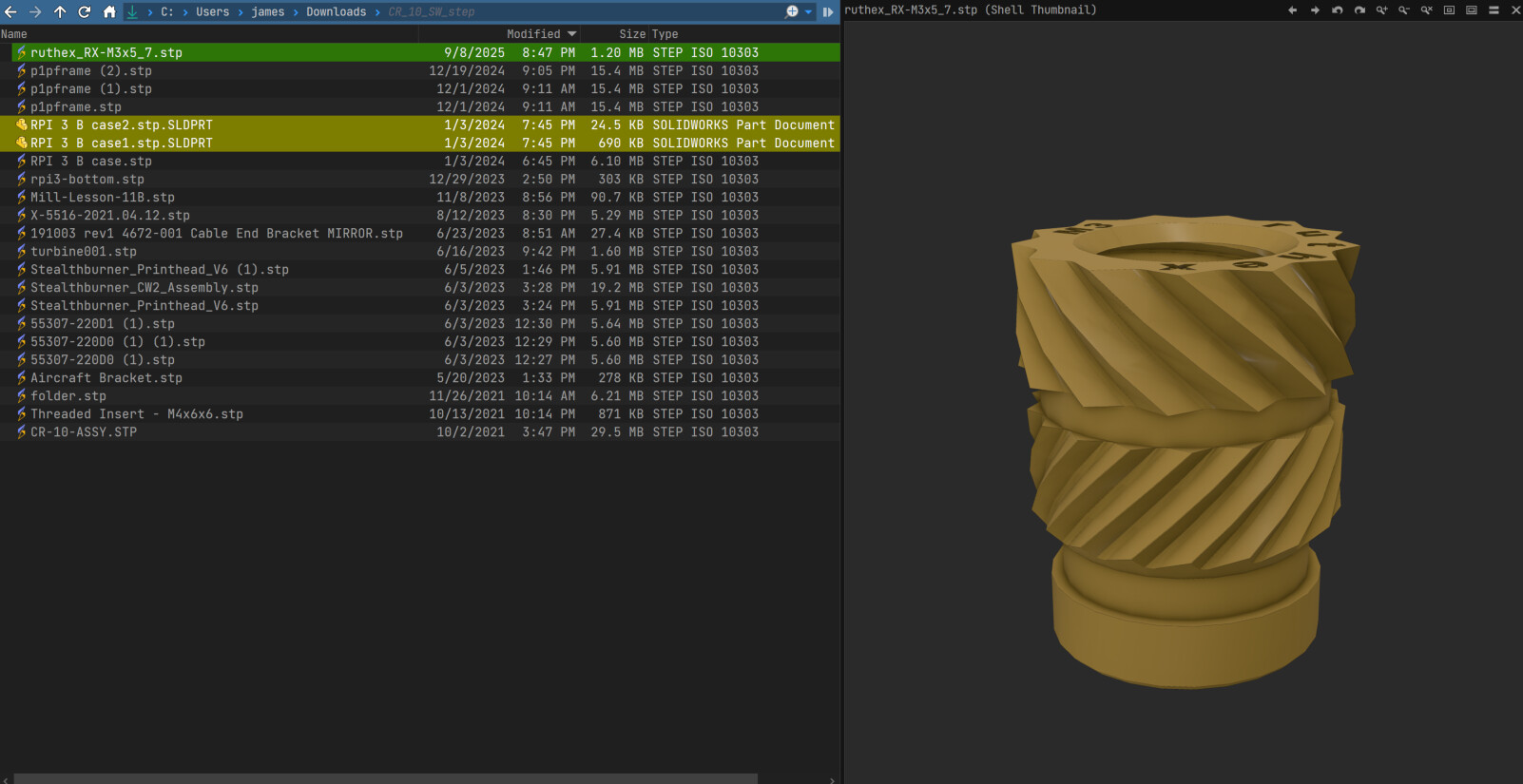Show next file in preview pane
The width and height of the screenshot is (1523, 784).
(1315, 10)
